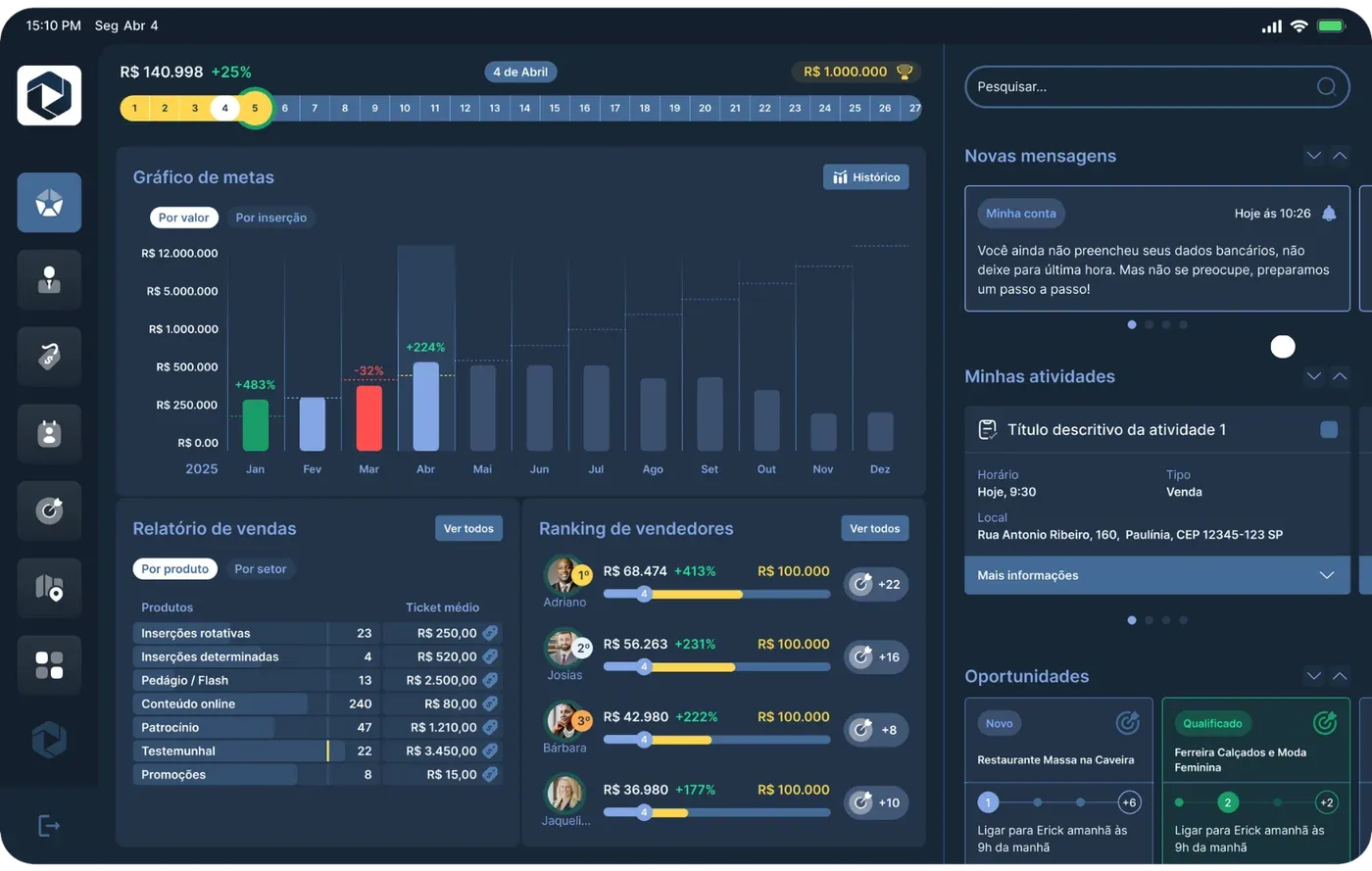
Task: Click the +6 step on Restaurante Massa card
Action: coord(1129,802)
